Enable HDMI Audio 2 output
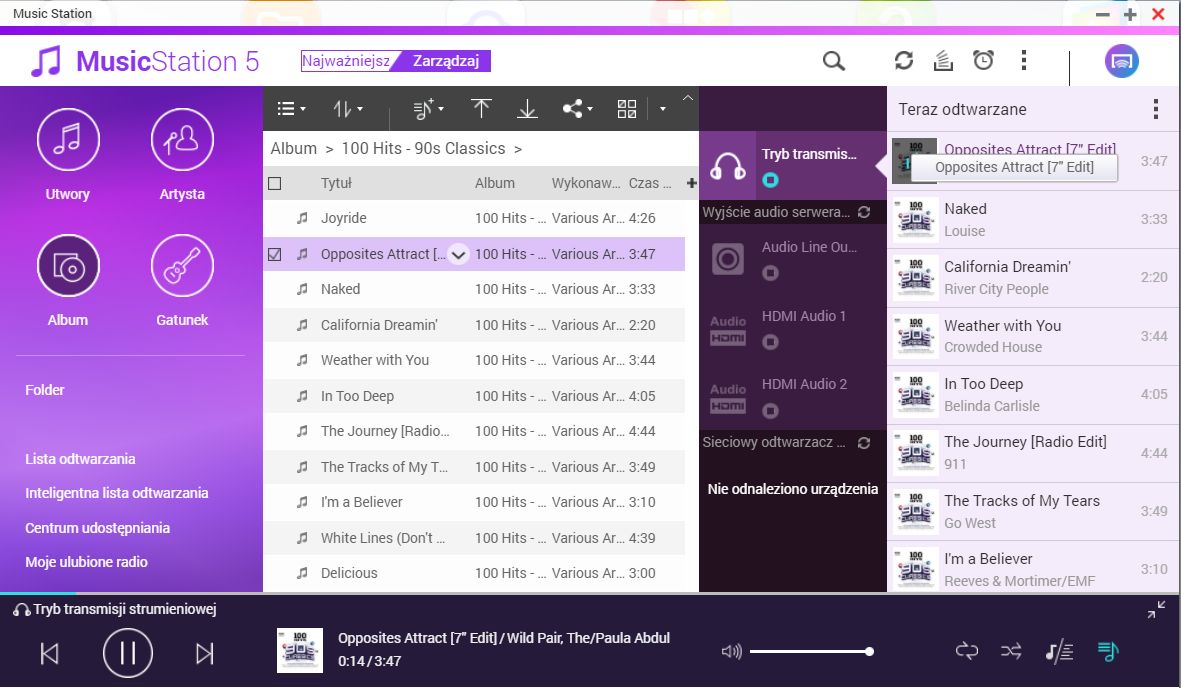The height and width of the screenshot is (688, 1181). 770,411
